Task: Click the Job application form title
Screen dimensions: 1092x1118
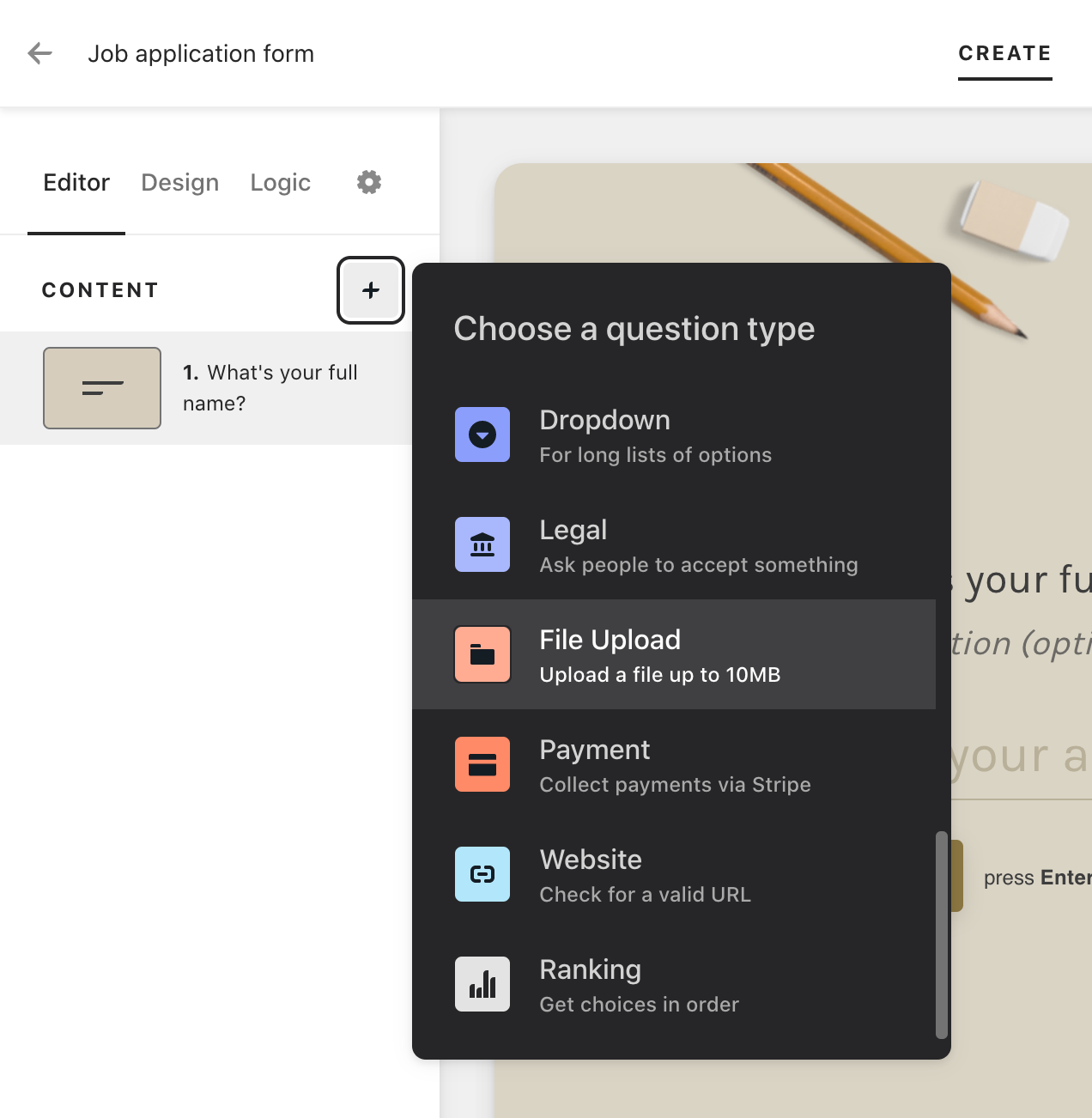Action: pyautogui.click(x=201, y=53)
